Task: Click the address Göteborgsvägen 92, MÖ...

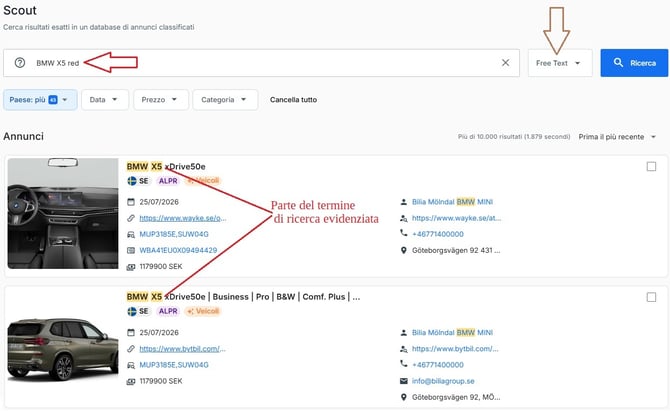Action: point(455,397)
